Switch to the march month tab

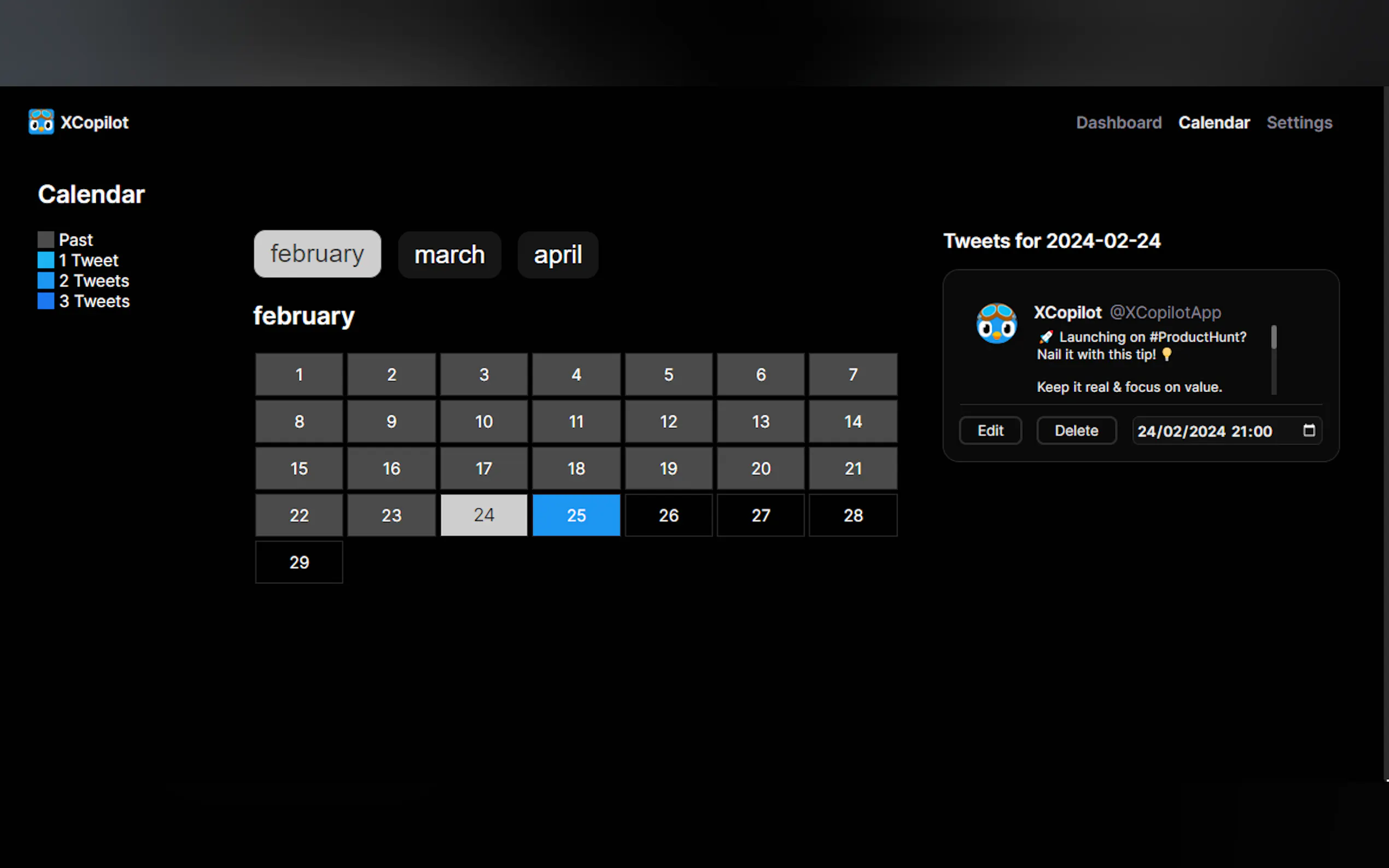pyautogui.click(x=449, y=255)
